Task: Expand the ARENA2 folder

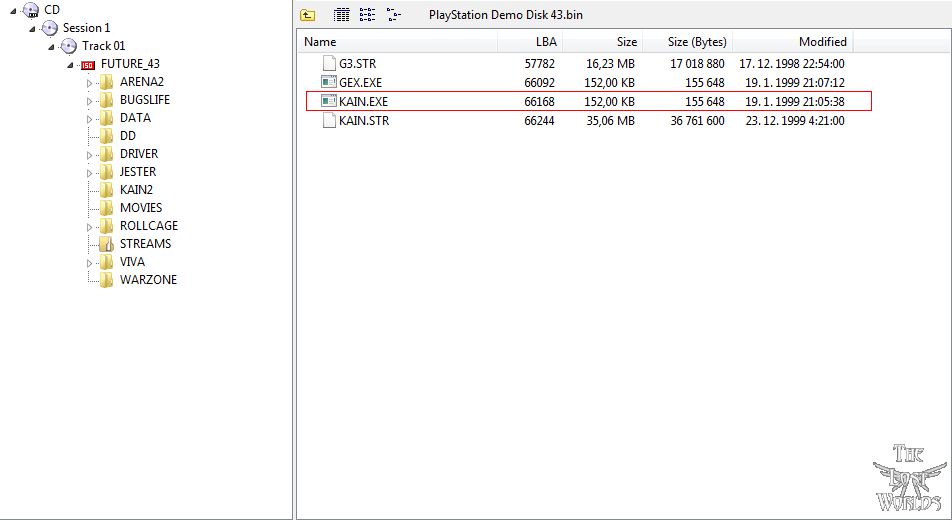Action: [x=89, y=83]
